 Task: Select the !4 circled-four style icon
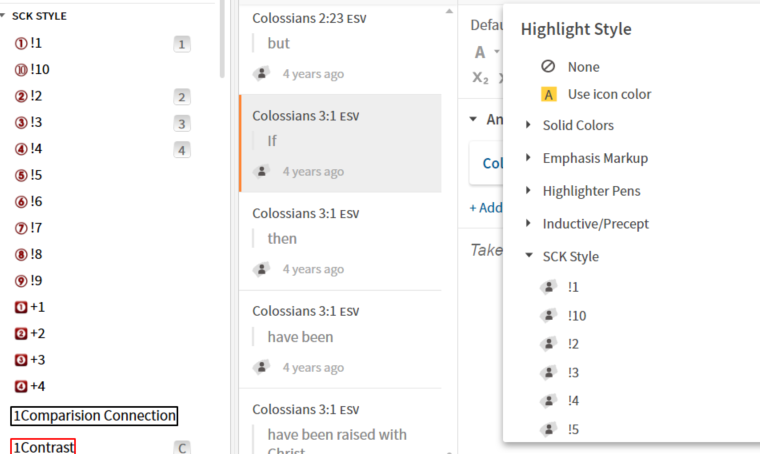click(x=21, y=149)
